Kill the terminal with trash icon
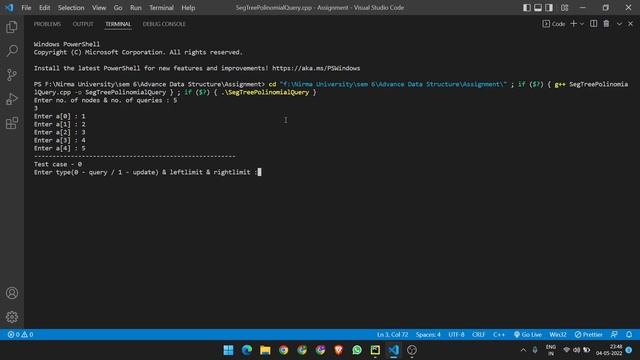Image resolution: width=640 pixels, height=360 pixels. [x=607, y=24]
